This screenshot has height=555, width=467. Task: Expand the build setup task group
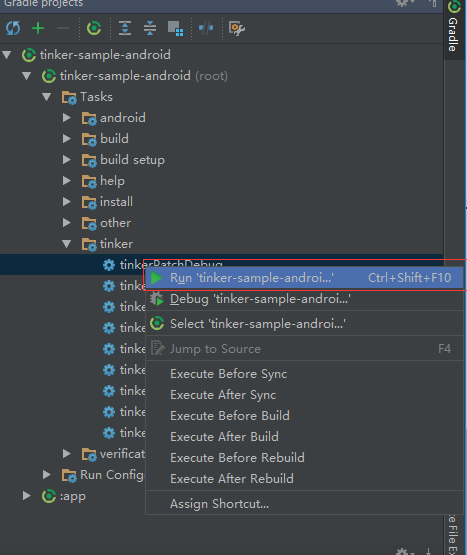67,160
